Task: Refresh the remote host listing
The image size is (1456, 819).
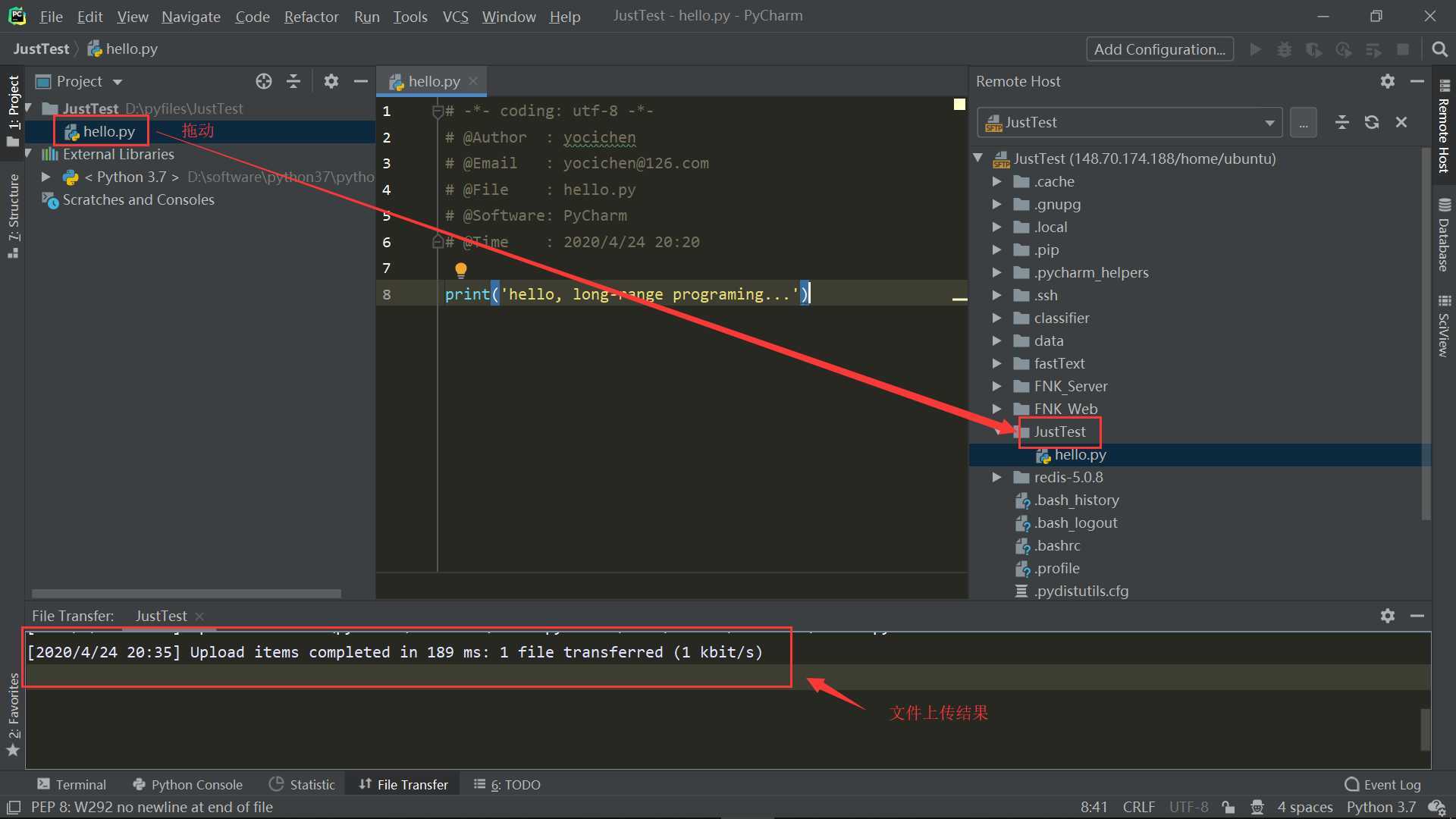Action: click(x=1372, y=122)
